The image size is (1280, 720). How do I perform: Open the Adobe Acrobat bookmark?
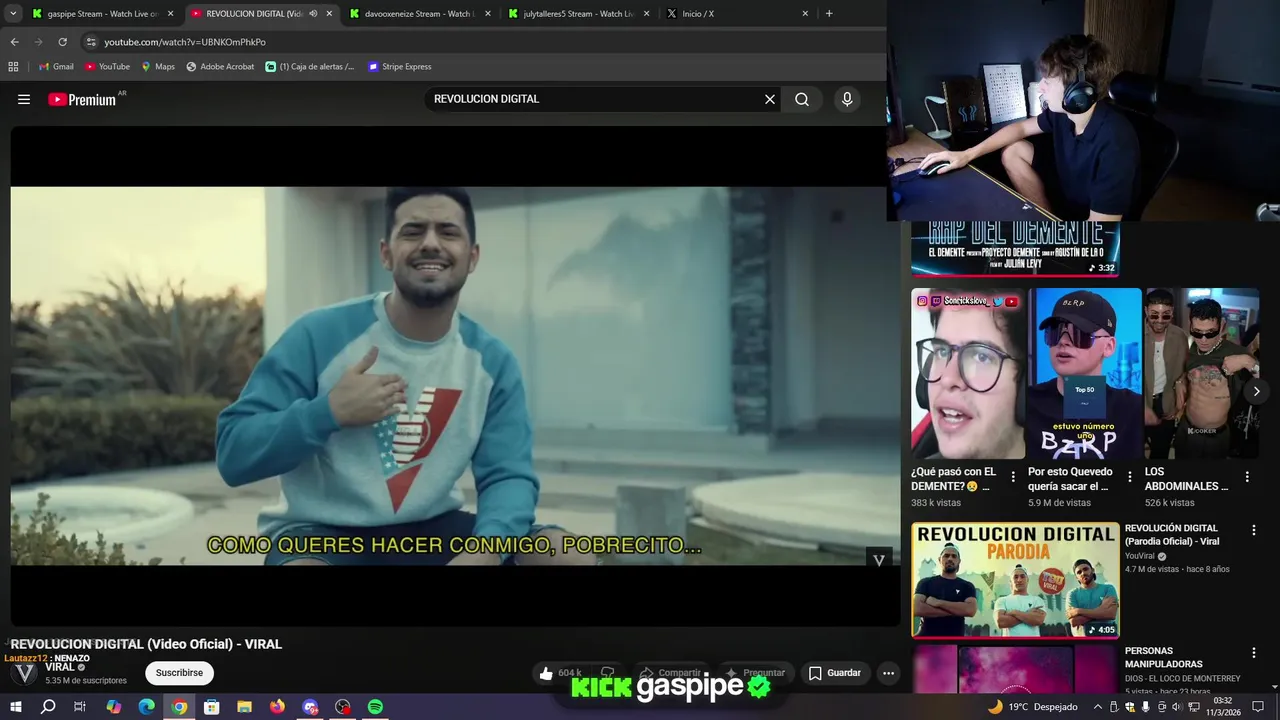pos(220,67)
